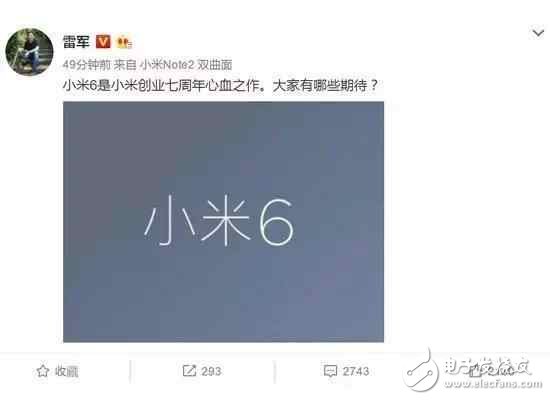Click the membership crown badge beside name

[125, 42]
